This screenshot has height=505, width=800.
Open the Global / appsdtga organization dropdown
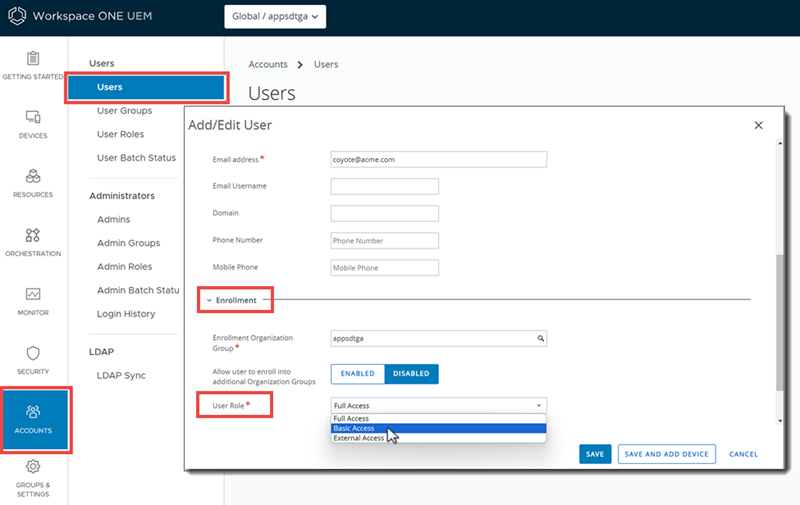(x=275, y=16)
